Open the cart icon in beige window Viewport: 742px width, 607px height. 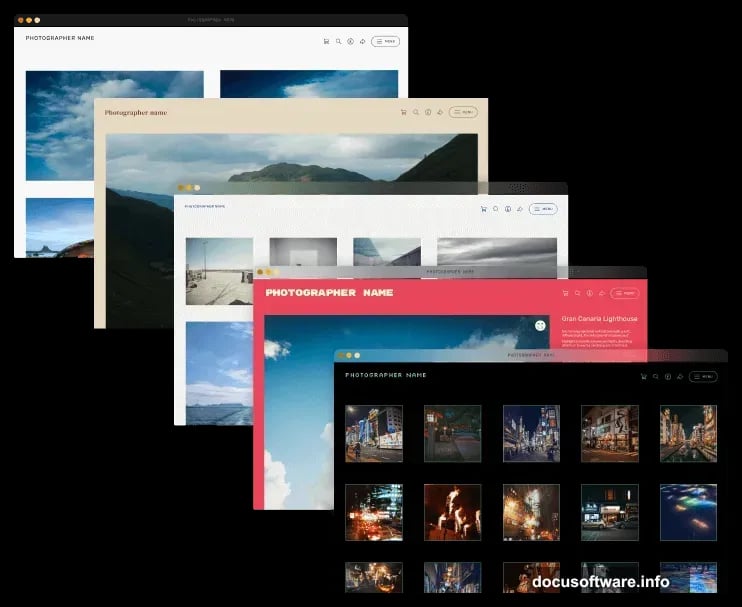404,112
